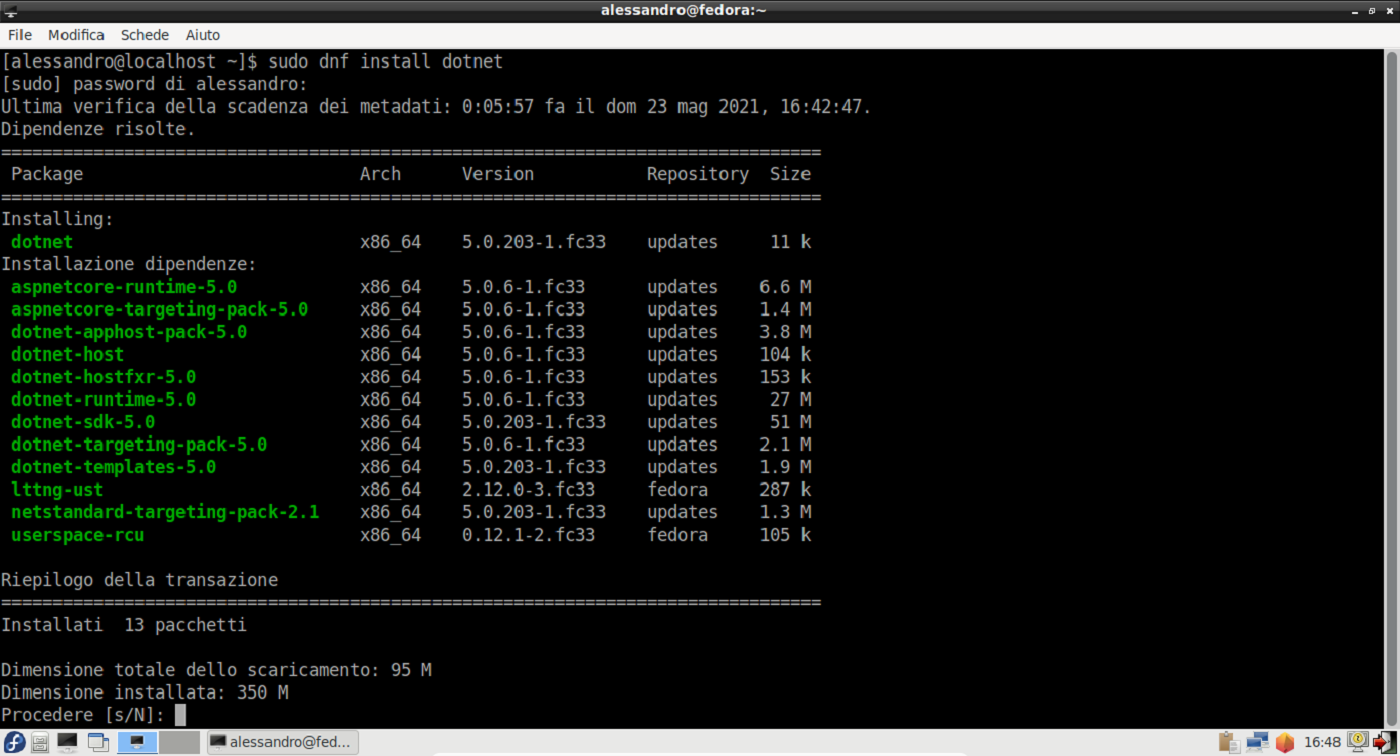Click the package name userspace-rcu
The width and height of the screenshot is (1400, 756).
click(x=78, y=535)
